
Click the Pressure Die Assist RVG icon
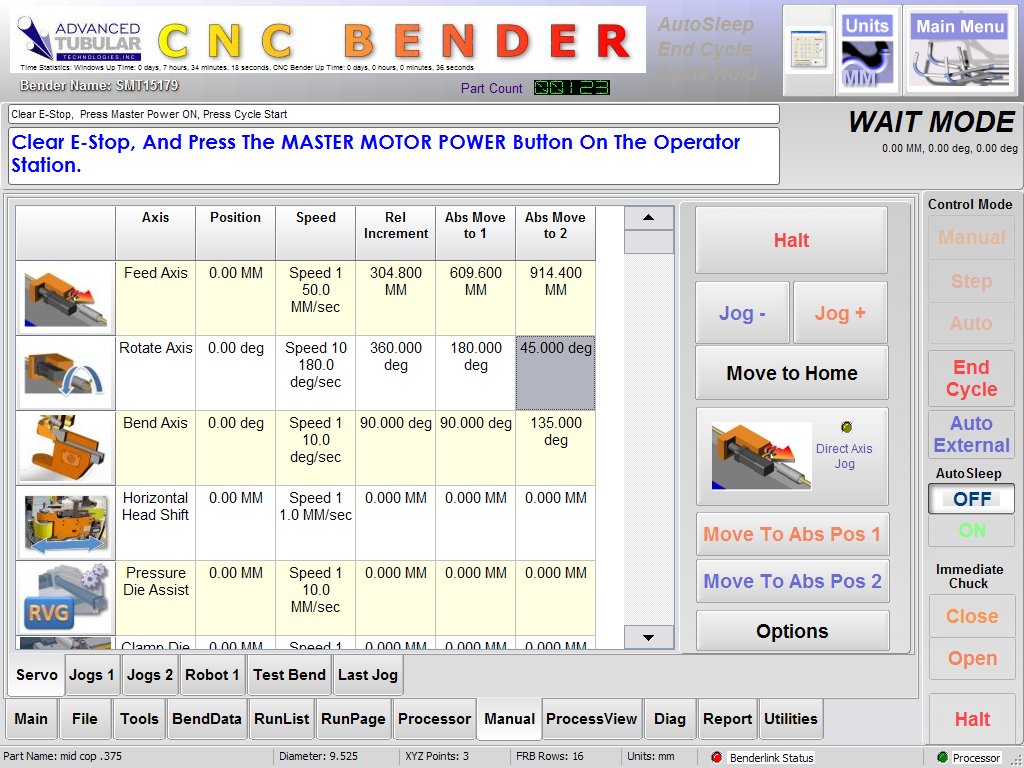pos(65,598)
